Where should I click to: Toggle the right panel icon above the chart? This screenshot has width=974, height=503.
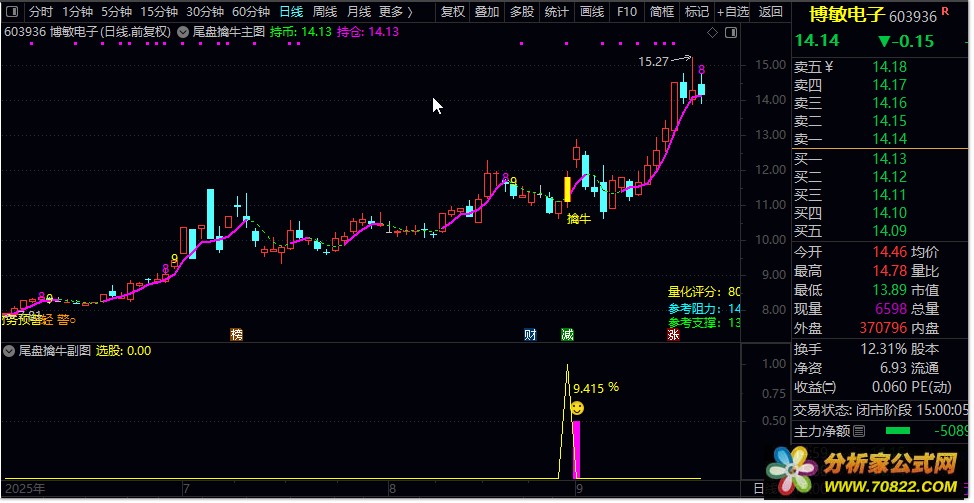[731, 32]
